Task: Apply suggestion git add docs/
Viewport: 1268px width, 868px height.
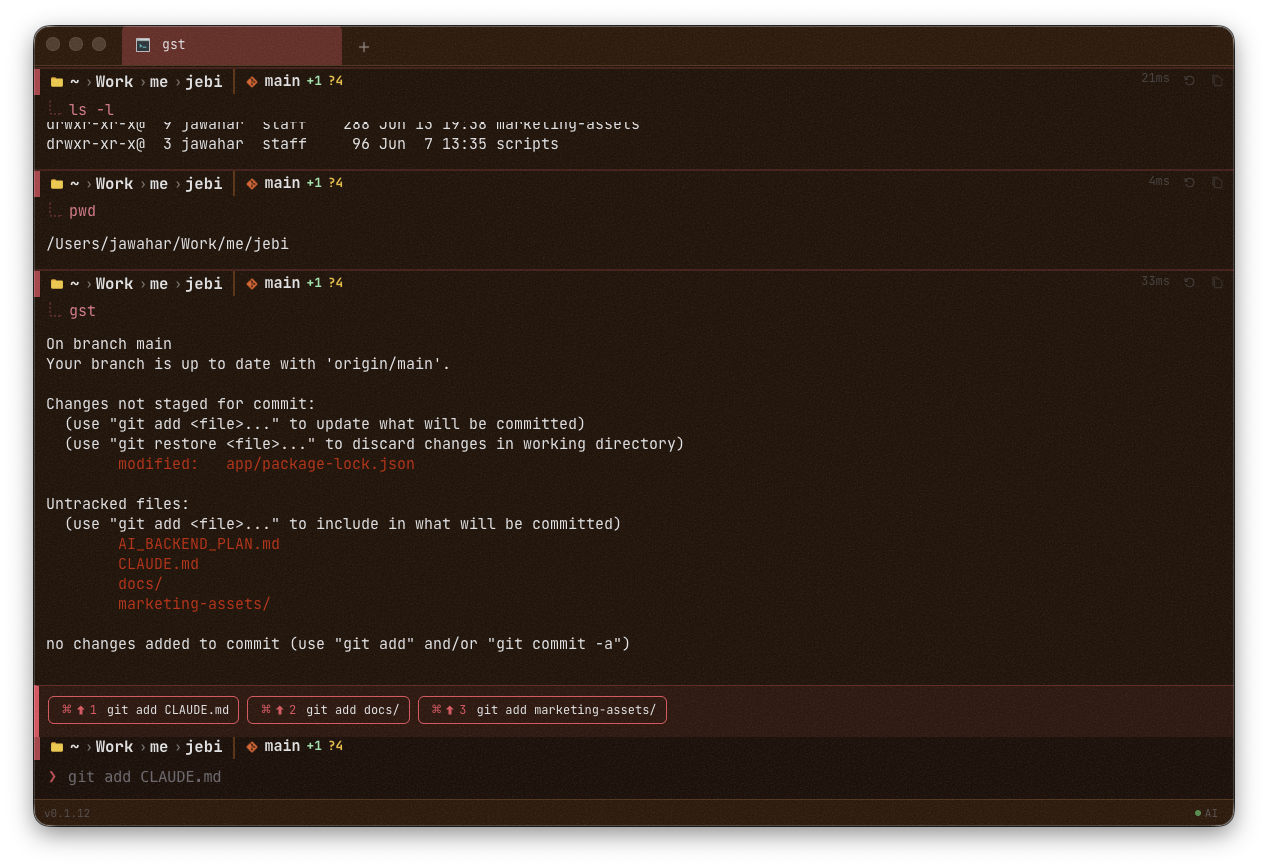Action: (328, 710)
